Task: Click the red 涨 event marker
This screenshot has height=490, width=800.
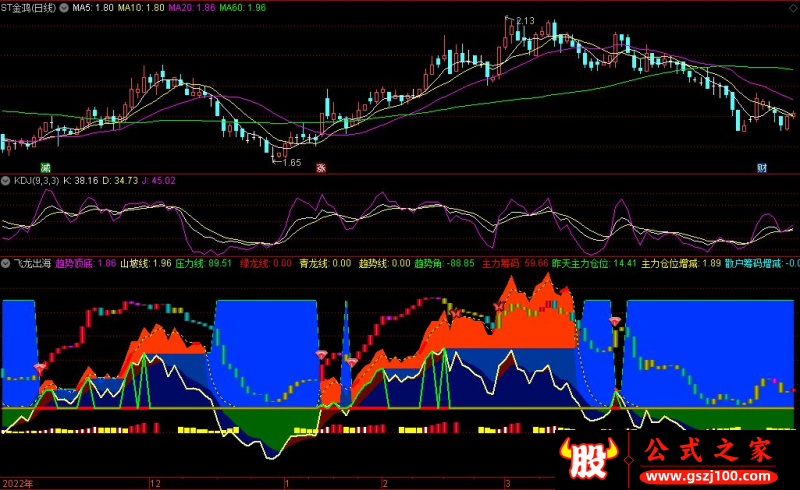Action: [x=321, y=167]
